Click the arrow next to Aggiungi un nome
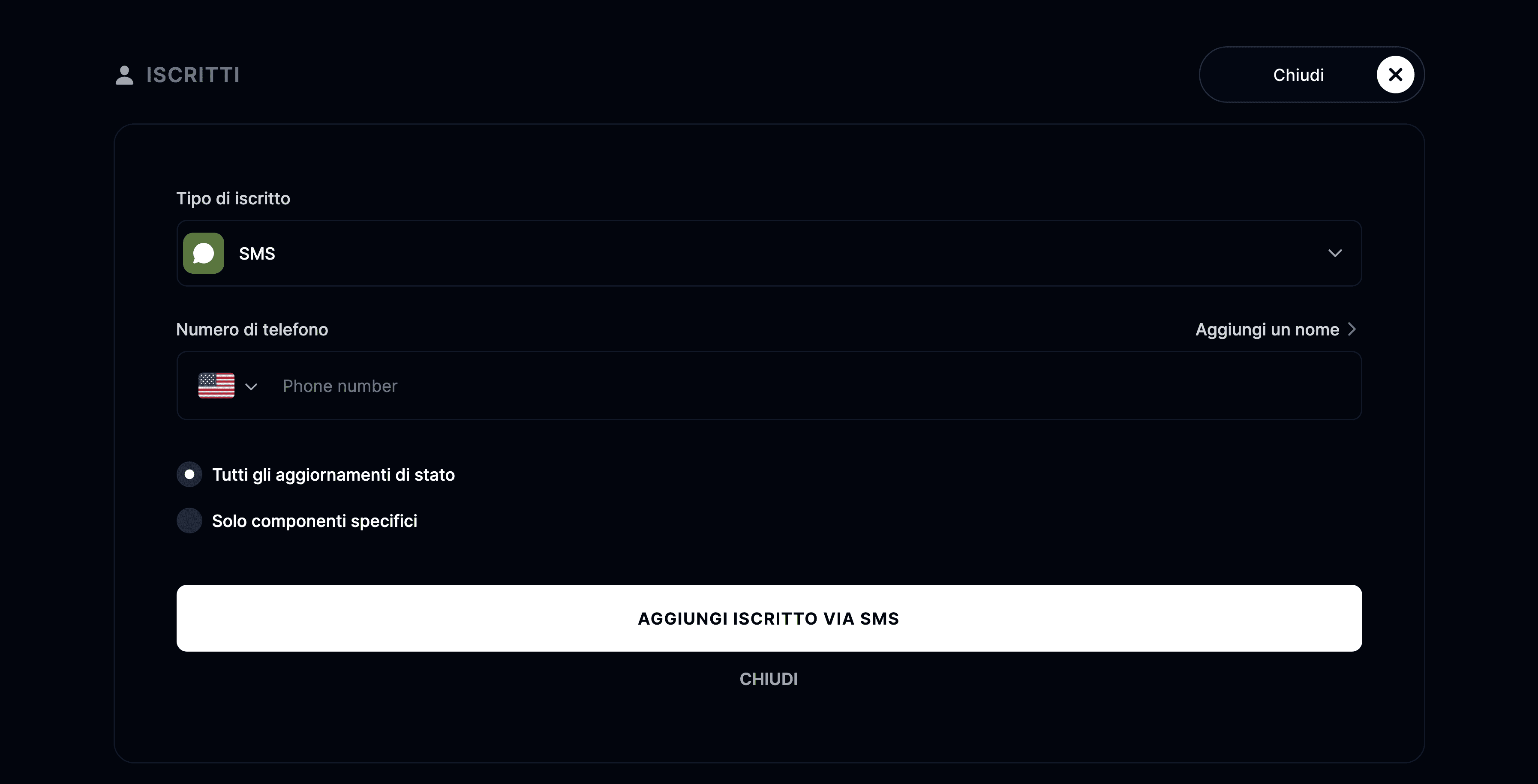 click(x=1352, y=329)
